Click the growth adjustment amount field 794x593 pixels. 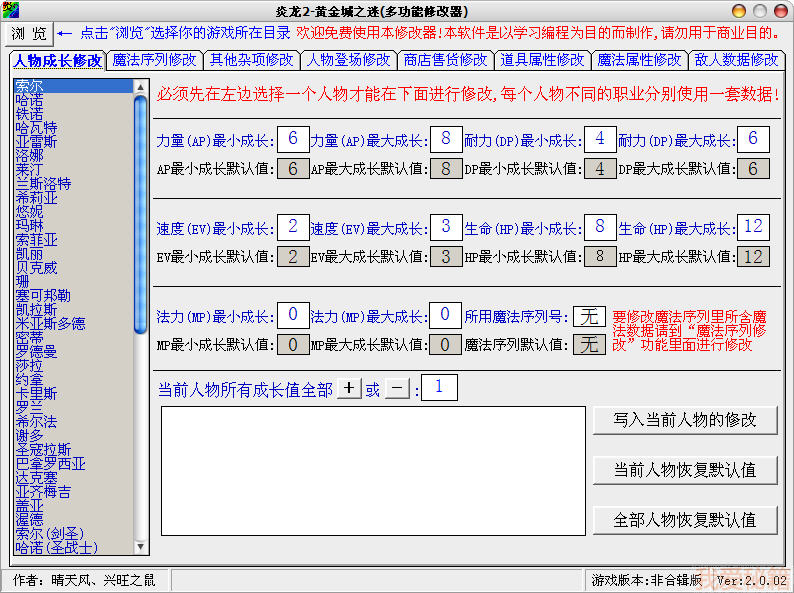(x=440, y=388)
